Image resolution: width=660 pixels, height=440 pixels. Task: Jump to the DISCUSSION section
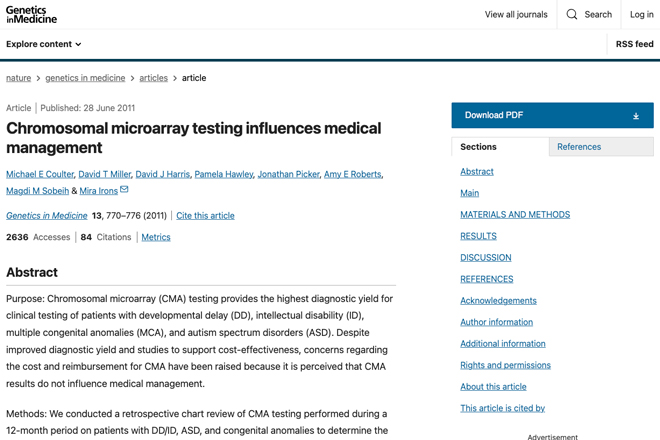486,258
